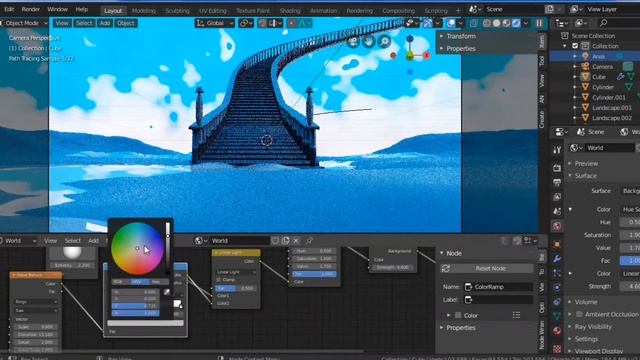Open the Create sidebar tab
Image resolution: width=640 pixels, height=360 pixels.
(x=542, y=119)
